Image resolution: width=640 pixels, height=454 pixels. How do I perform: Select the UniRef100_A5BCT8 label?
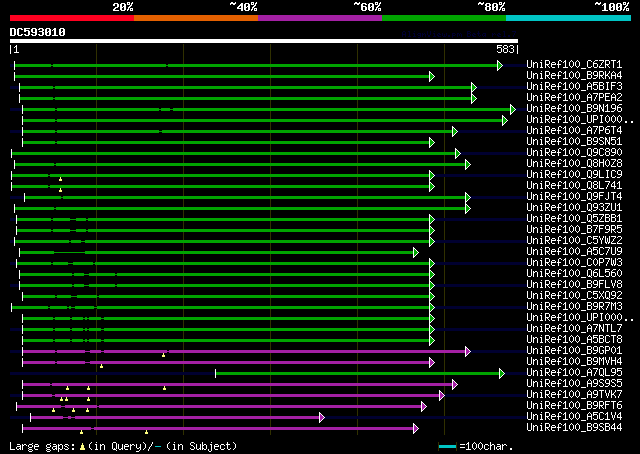pyautogui.click(x=574, y=340)
